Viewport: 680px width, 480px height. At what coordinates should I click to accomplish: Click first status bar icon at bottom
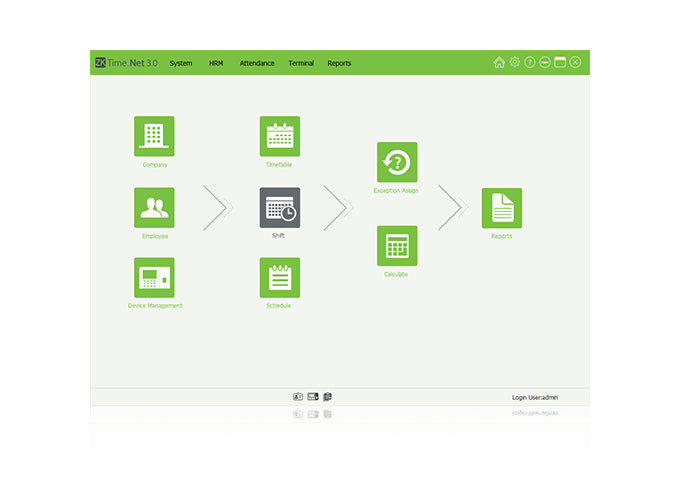coord(298,397)
